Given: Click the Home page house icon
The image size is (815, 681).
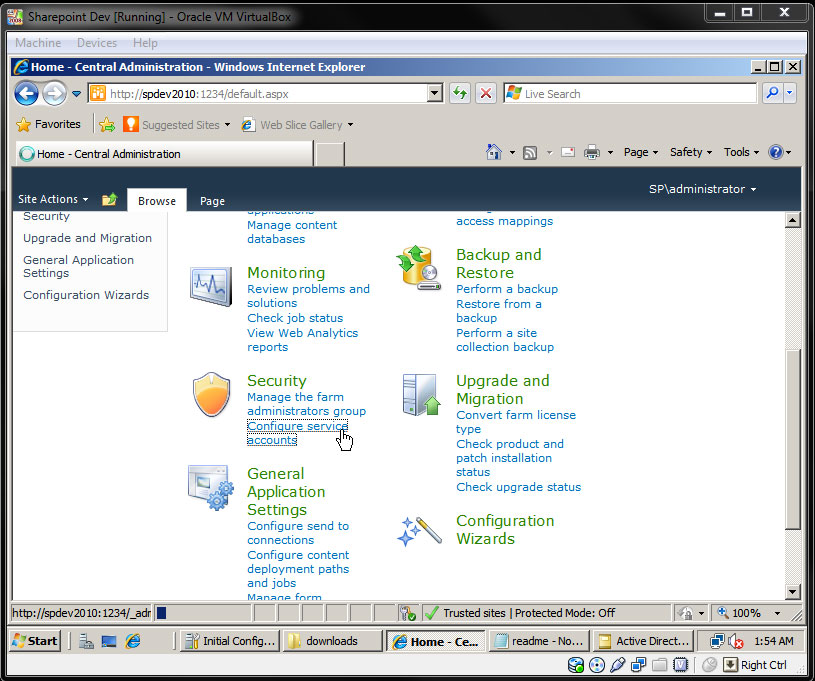Looking at the screenshot, I should pyautogui.click(x=493, y=152).
